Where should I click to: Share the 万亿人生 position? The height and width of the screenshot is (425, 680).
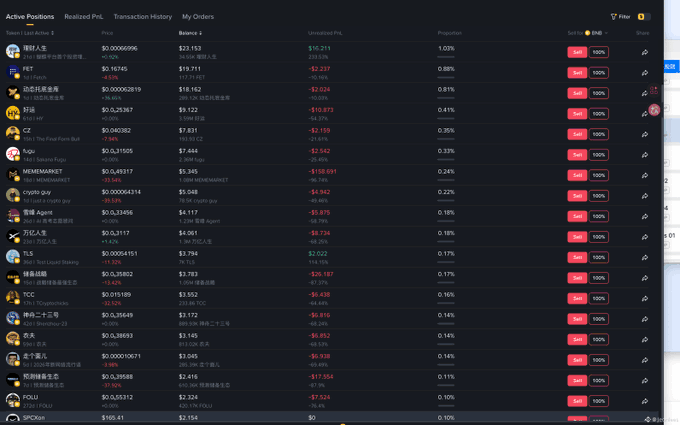pos(645,237)
